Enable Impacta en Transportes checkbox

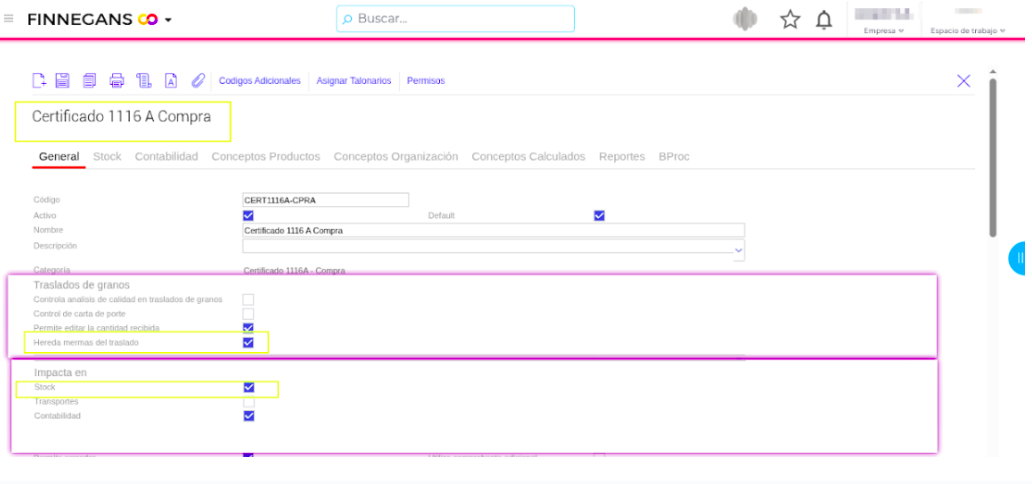249,402
